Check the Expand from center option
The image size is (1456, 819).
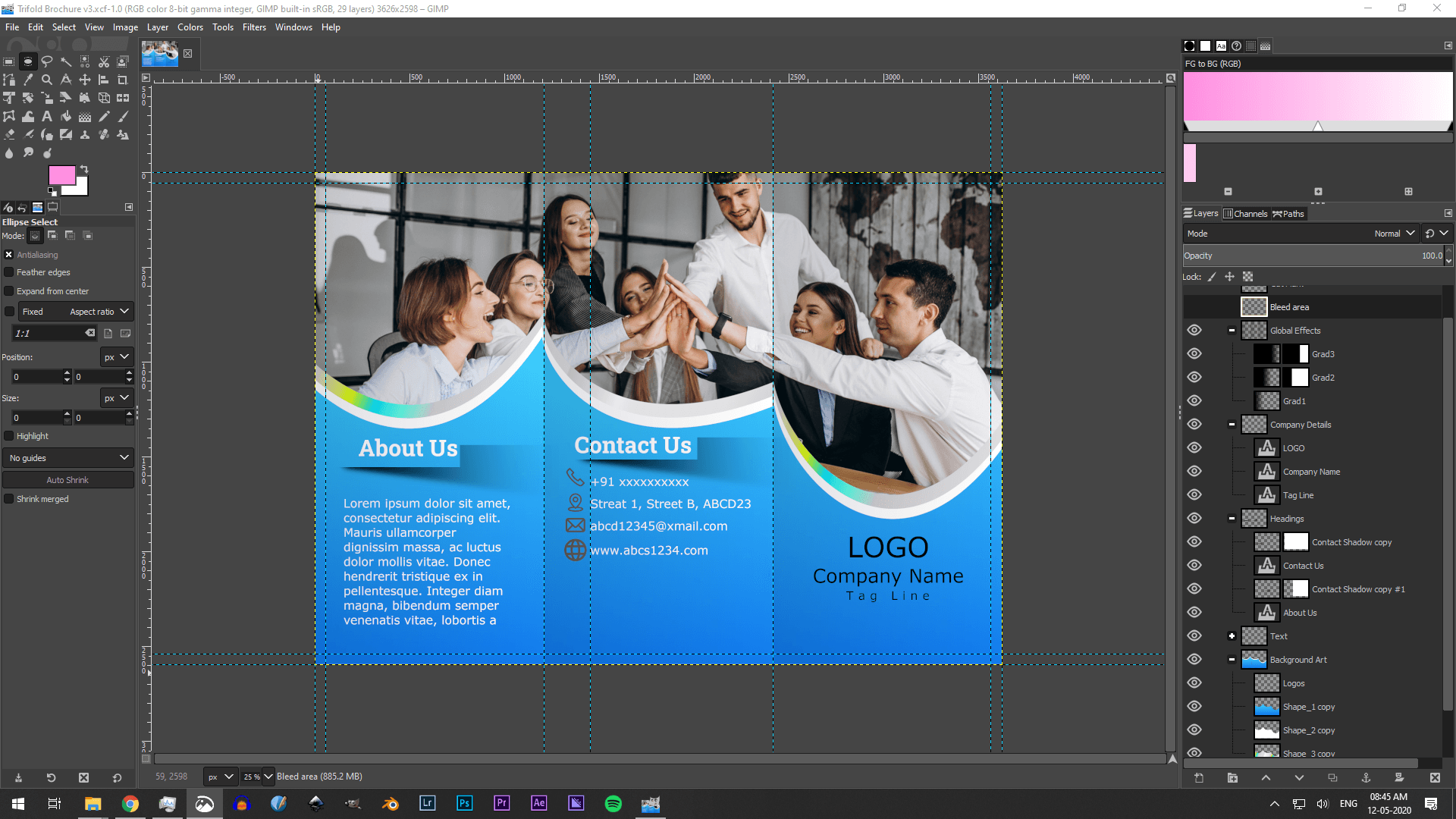coord(9,290)
